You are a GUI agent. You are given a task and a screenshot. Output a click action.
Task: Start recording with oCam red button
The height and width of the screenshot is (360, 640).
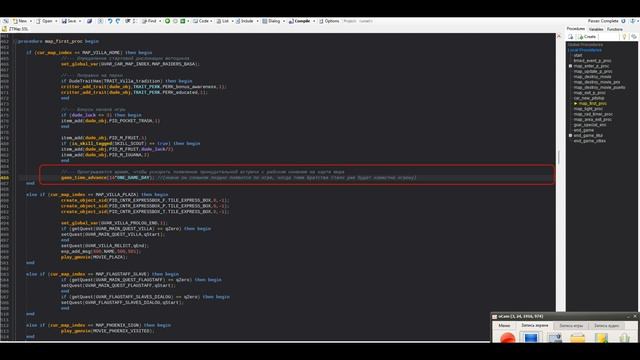pos(507,338)
